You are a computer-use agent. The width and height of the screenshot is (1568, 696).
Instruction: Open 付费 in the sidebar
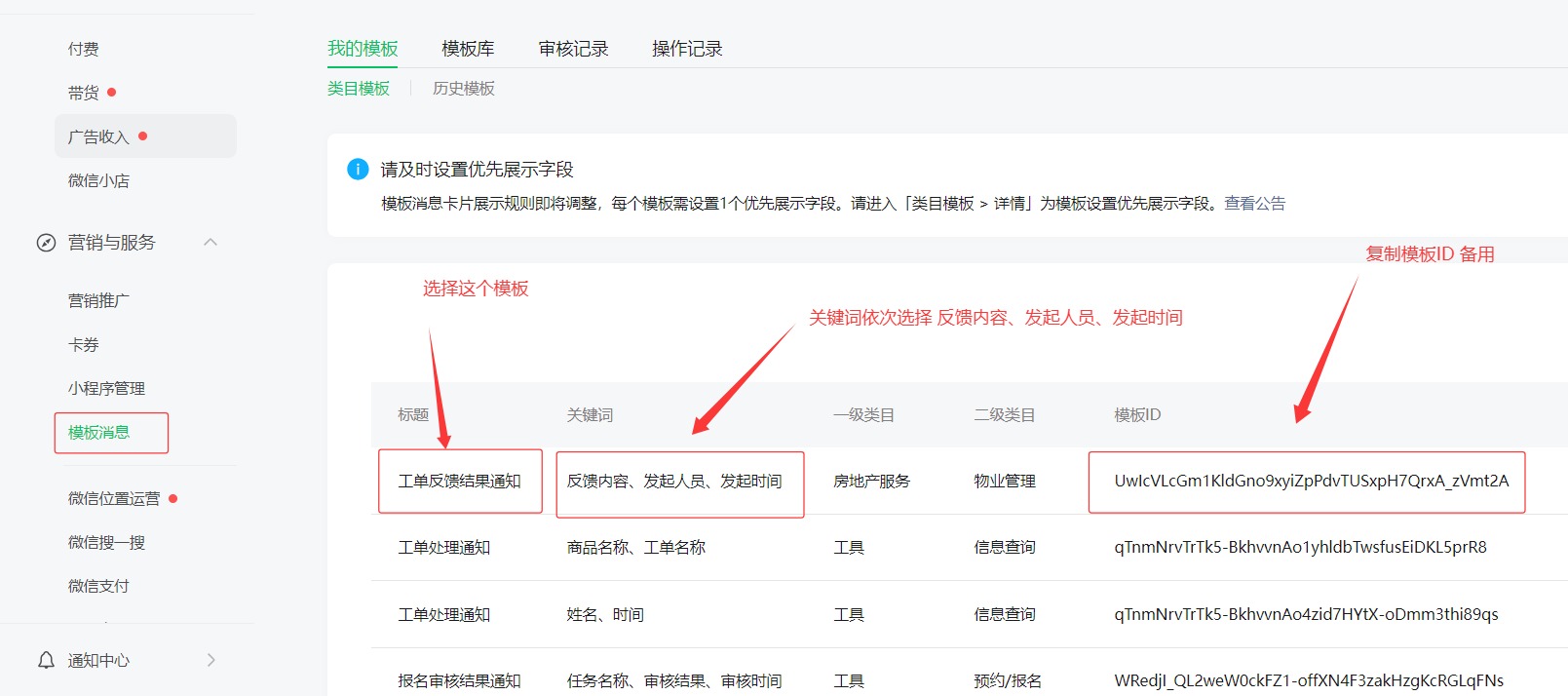(84, 49)
